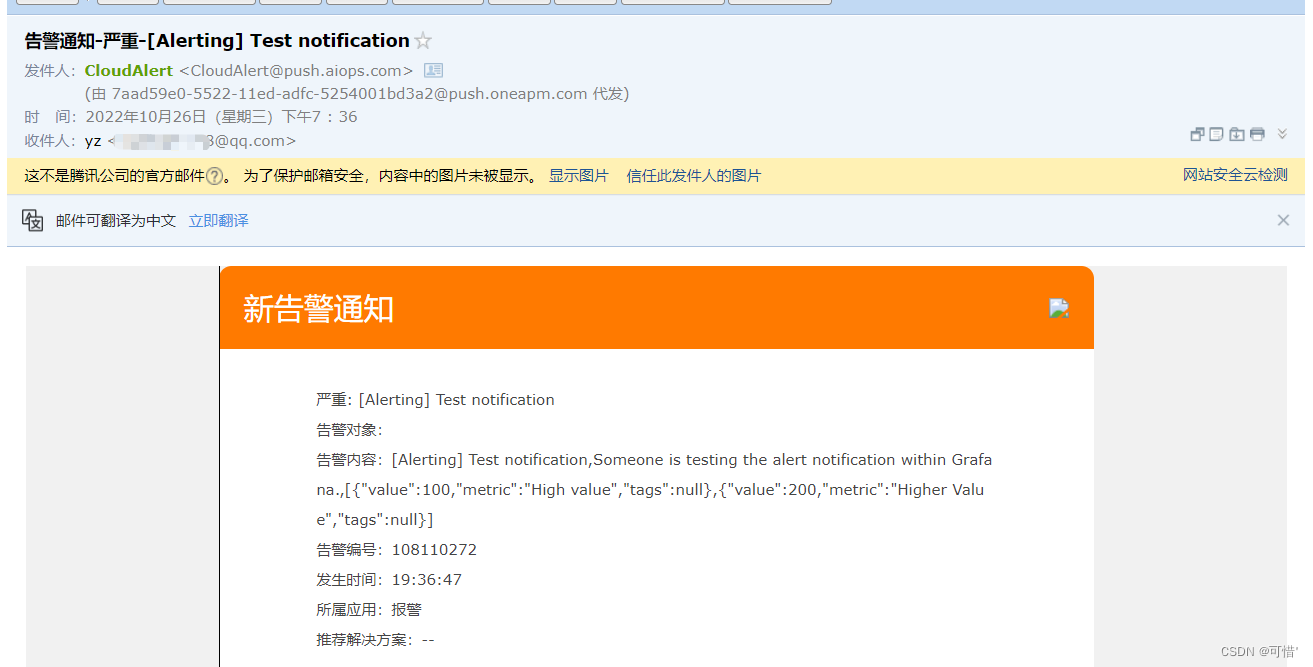Click the broken image in orange banner

(x=1059, y=308)
